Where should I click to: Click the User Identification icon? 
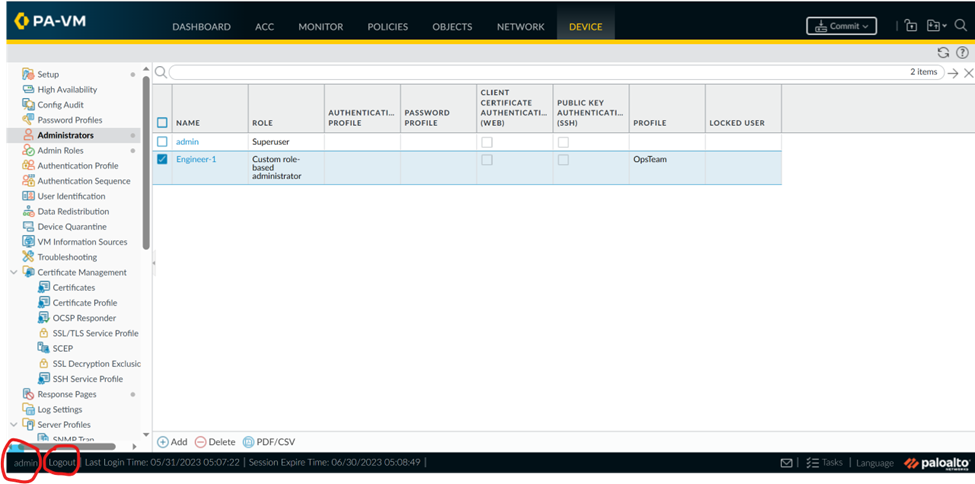pyautogui.click(x=28, y=196)
